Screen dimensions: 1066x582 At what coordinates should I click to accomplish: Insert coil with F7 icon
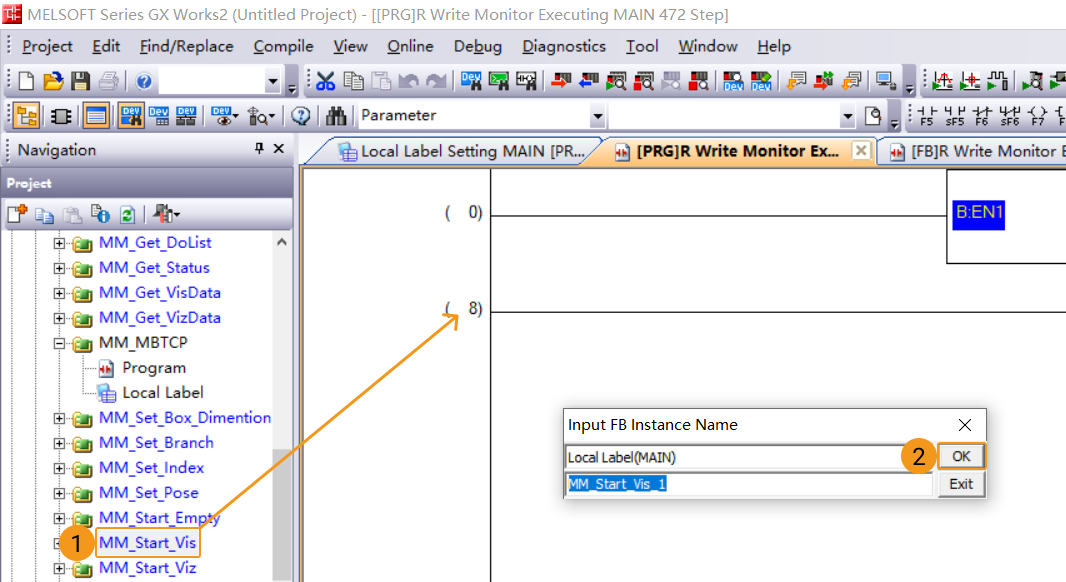[1037, 116]
